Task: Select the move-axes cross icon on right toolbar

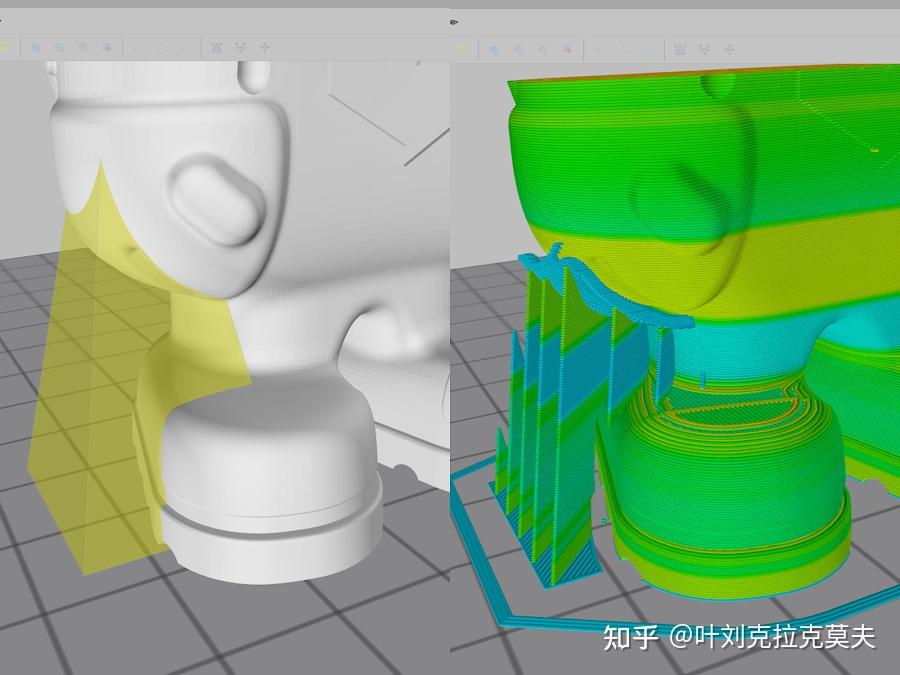Action: point(730,46)
